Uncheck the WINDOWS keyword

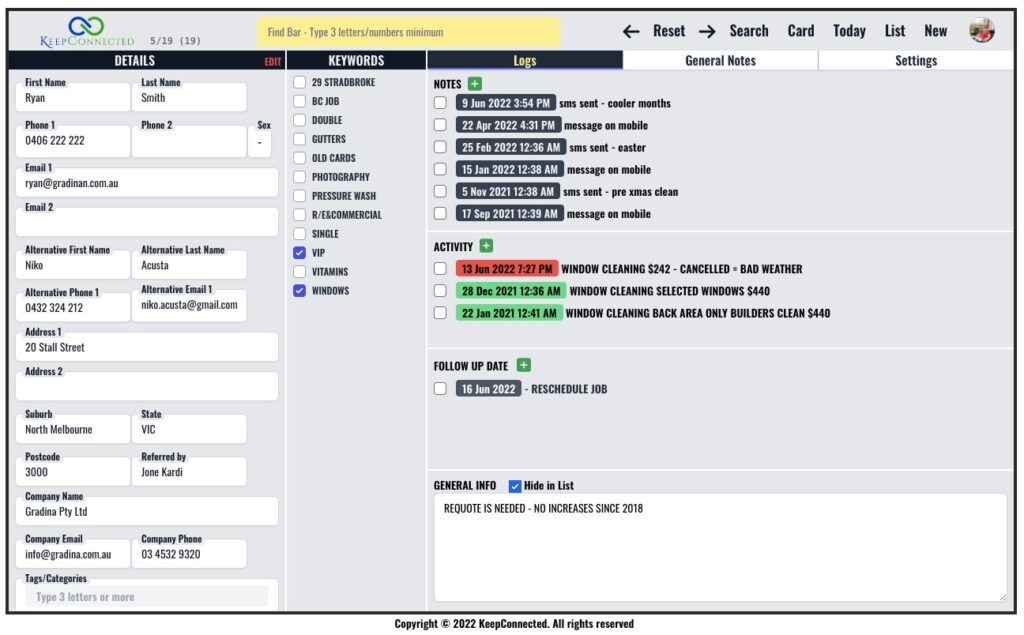301,290
